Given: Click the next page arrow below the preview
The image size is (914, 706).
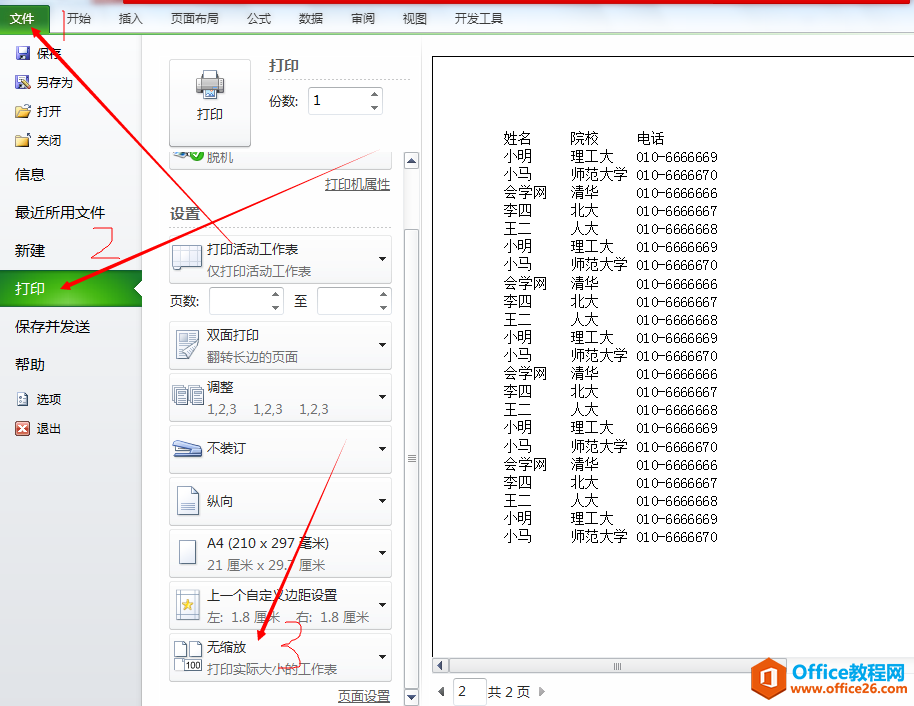Looking at the screenshot, I should click(x=540, y=690).
